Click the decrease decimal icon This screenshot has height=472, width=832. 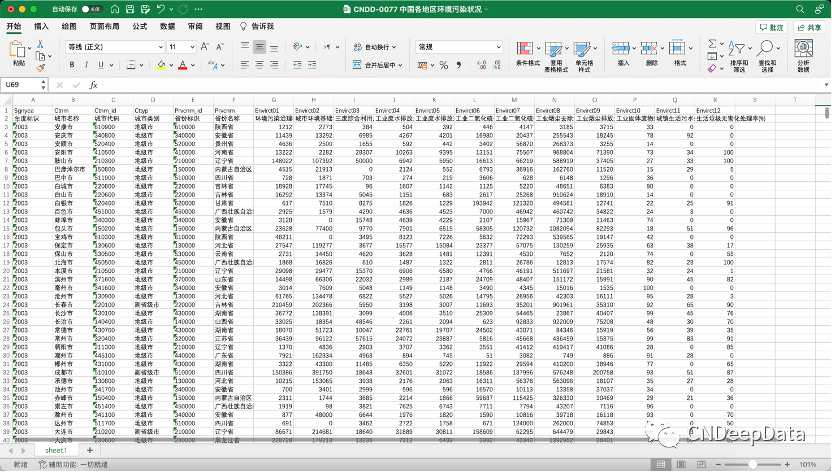(497, 65)
